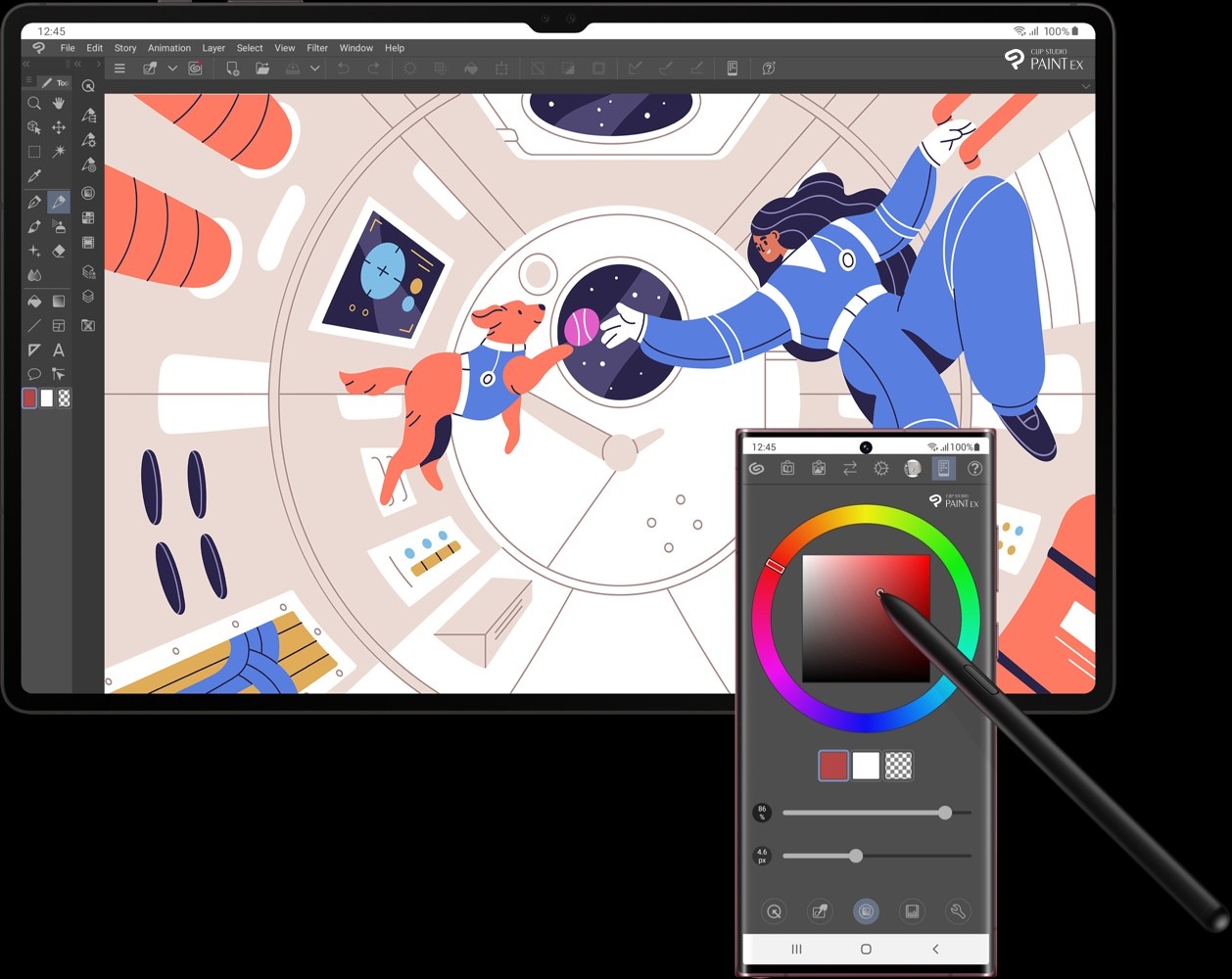Click the 86% opacity slider handle
Screen dimensions: 1232x979
click(944, 813)
